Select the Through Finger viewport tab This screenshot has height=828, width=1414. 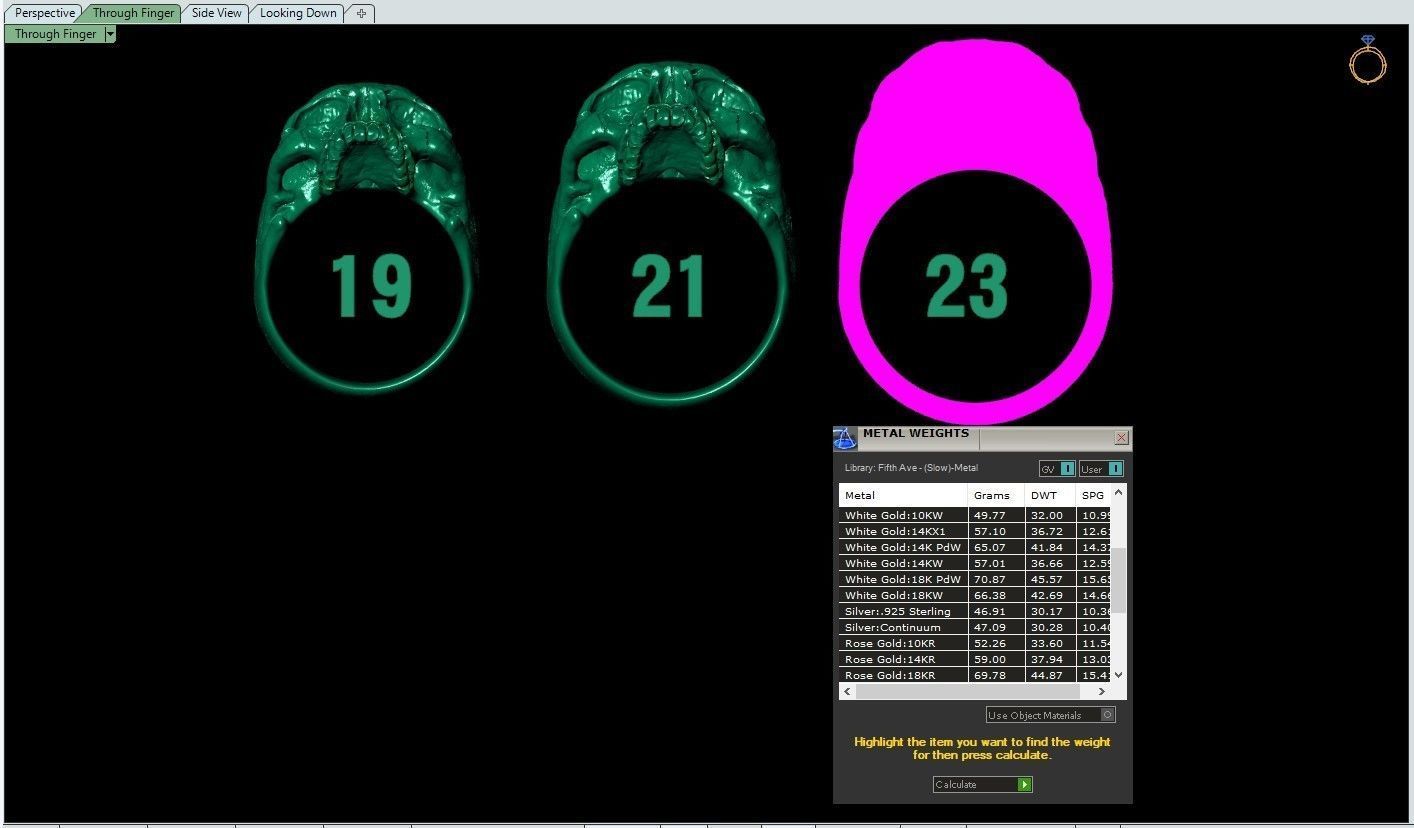(133, 13)
